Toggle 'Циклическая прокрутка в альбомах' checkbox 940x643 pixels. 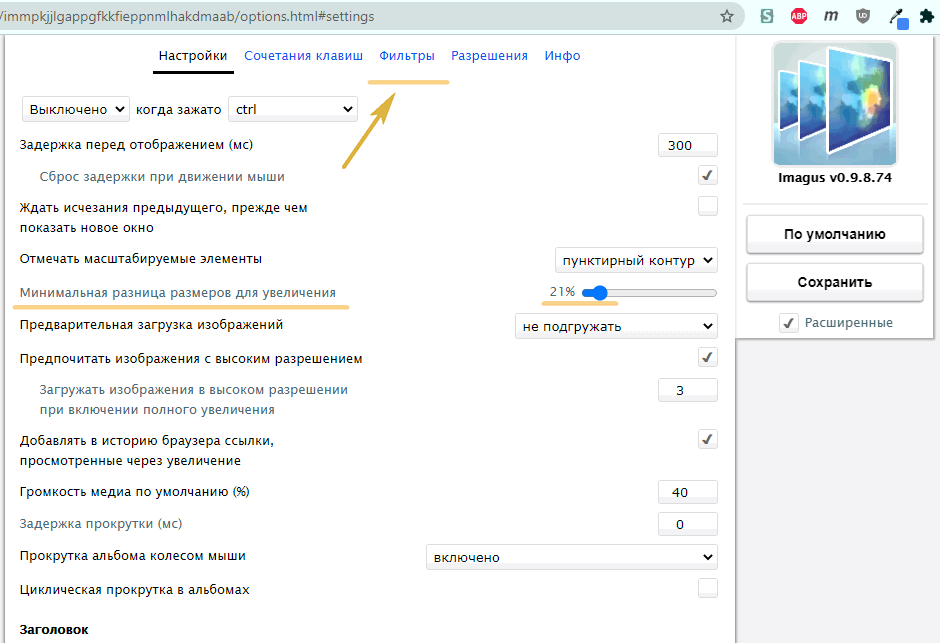tap(707, 588)
